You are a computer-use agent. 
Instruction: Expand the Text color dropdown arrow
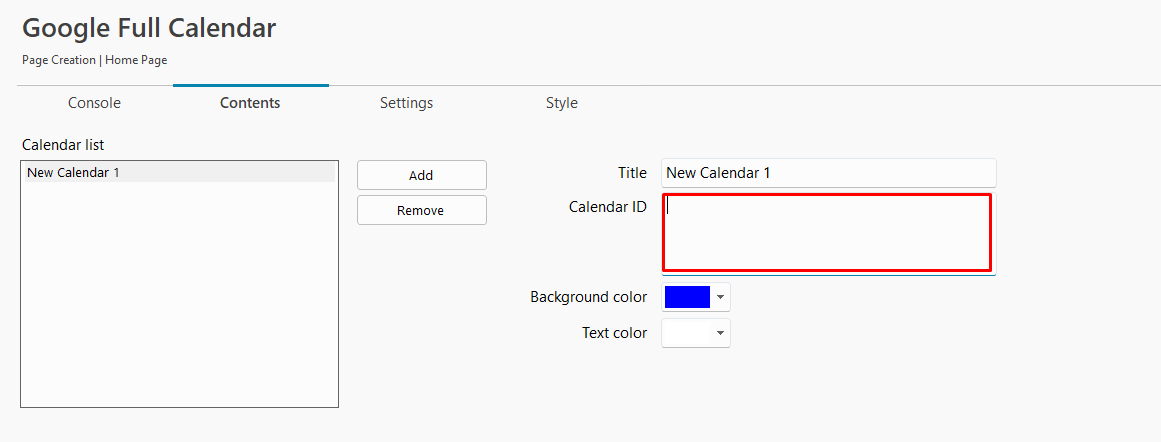click(720, 333)
